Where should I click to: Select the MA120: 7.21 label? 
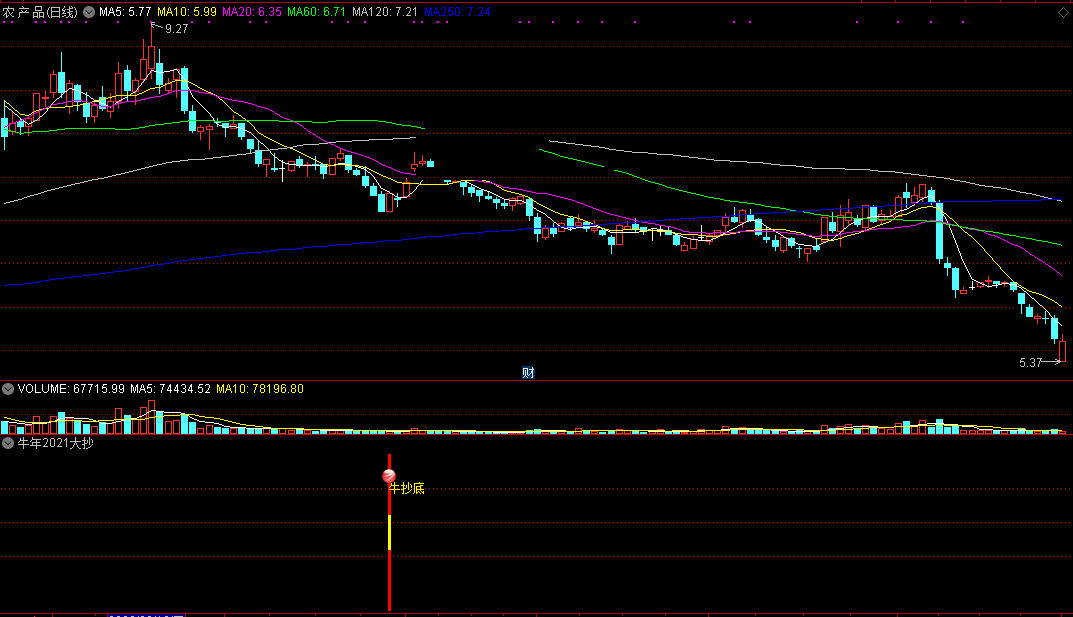pos(385,12)
